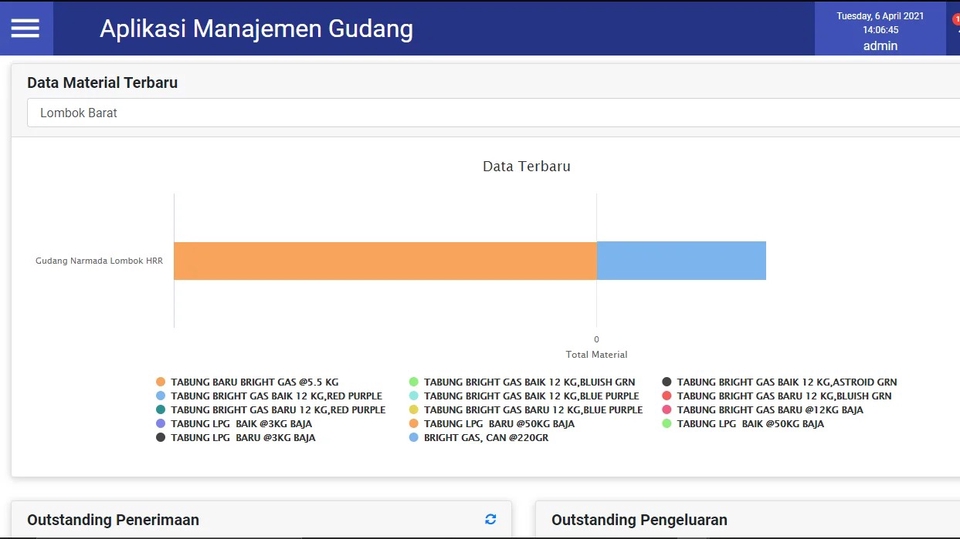
Task: Toggle BRIGHT GAS, CAN @220GR legend entry
Action: pyautogui.click(x=479, y=438)
